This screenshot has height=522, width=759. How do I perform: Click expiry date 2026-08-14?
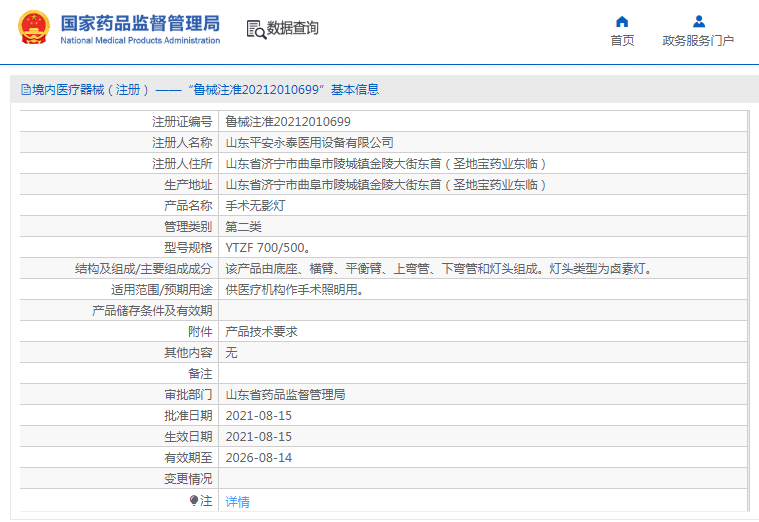pos(258,458)
